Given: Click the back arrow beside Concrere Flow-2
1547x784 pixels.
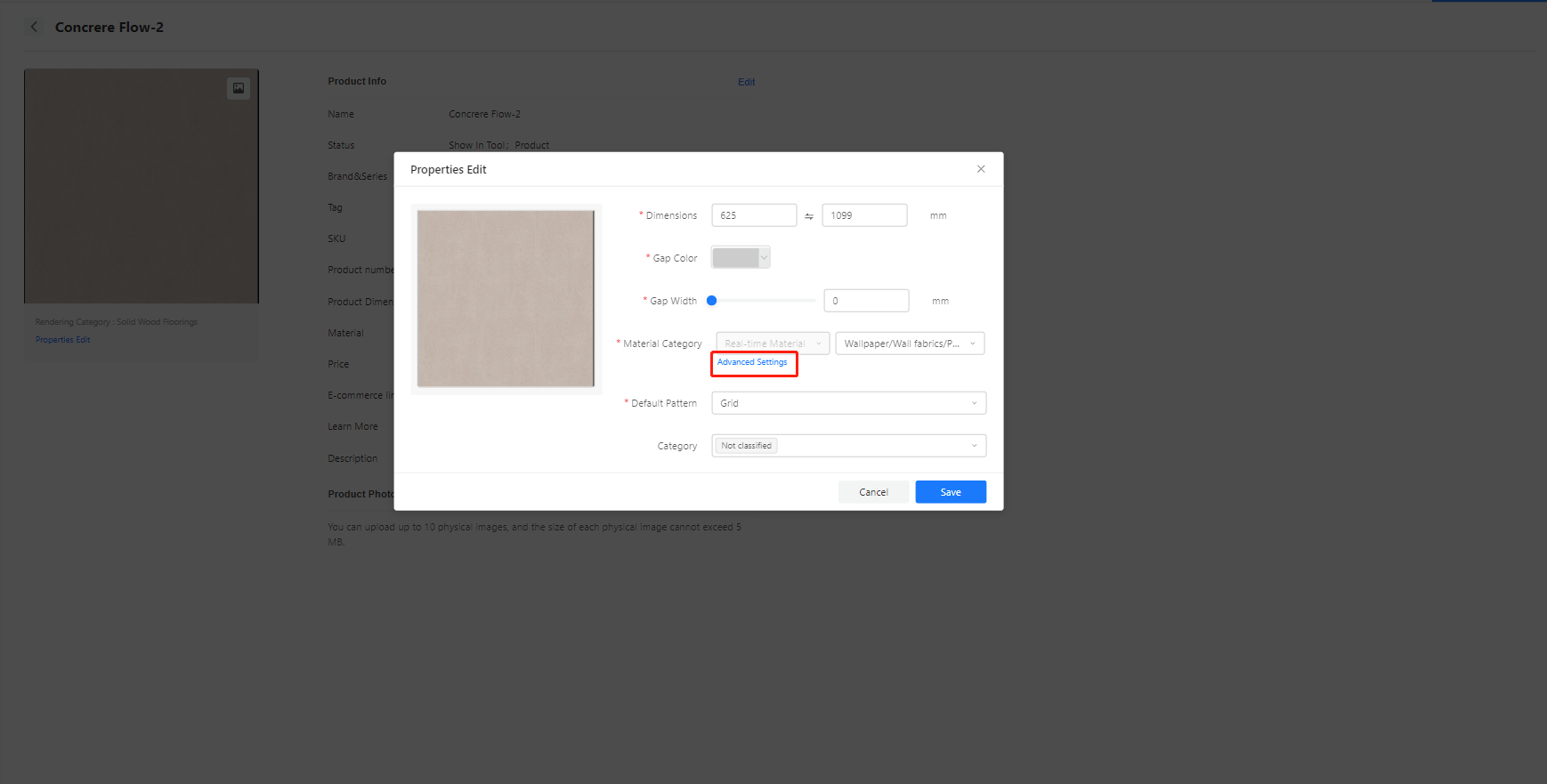Looking at the screenshot, I should click(x=34, y=28).
